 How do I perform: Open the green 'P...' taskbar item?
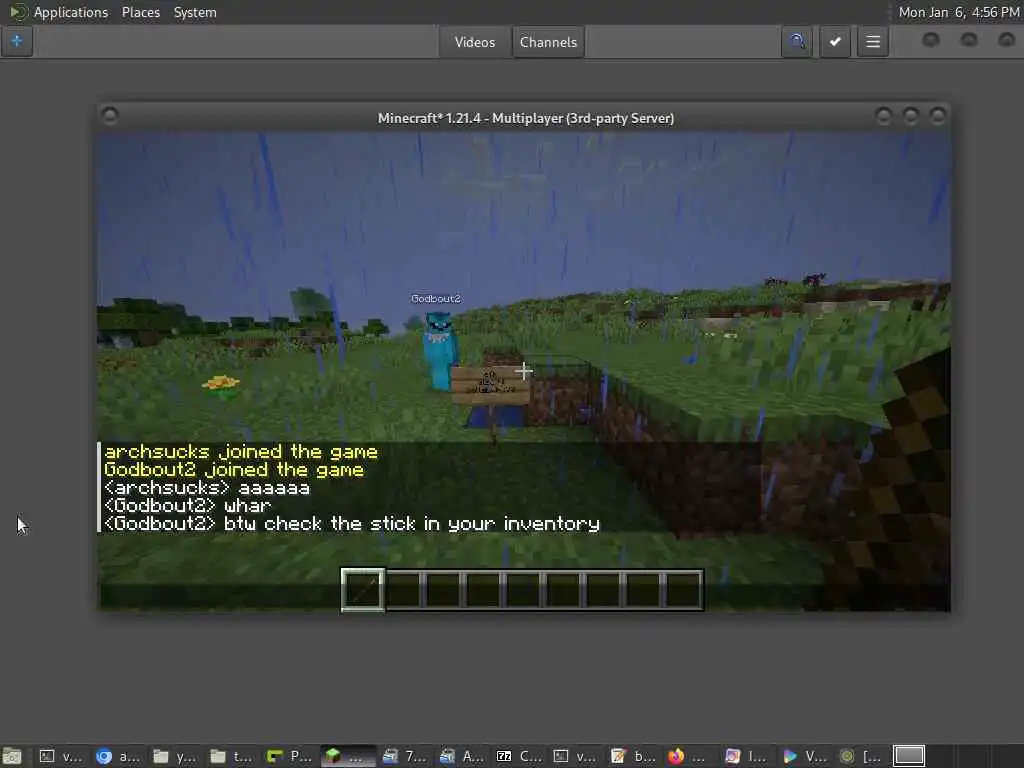tap(289, 756)
